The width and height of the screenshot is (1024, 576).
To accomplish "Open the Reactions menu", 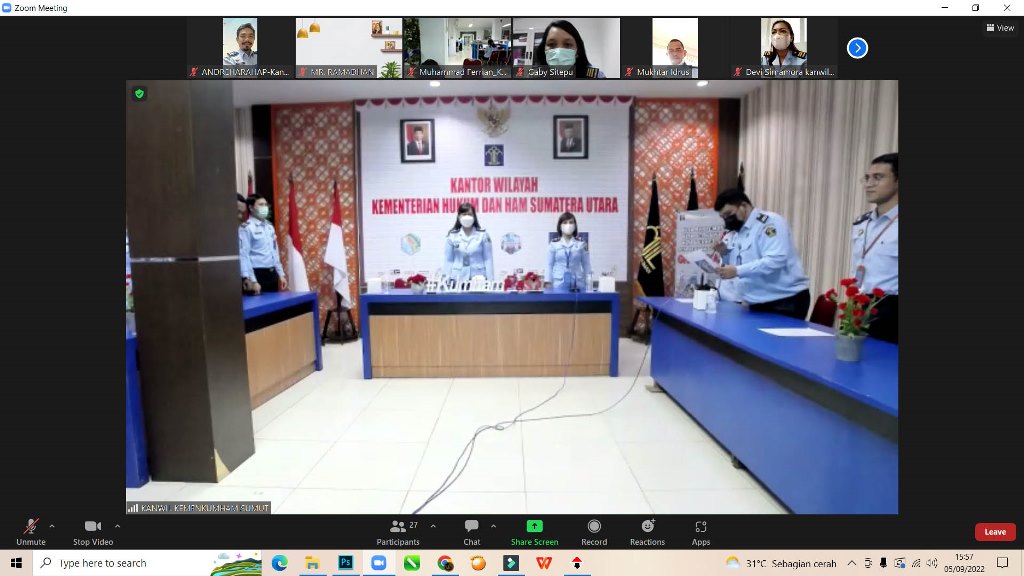I will tap(647, 530).
